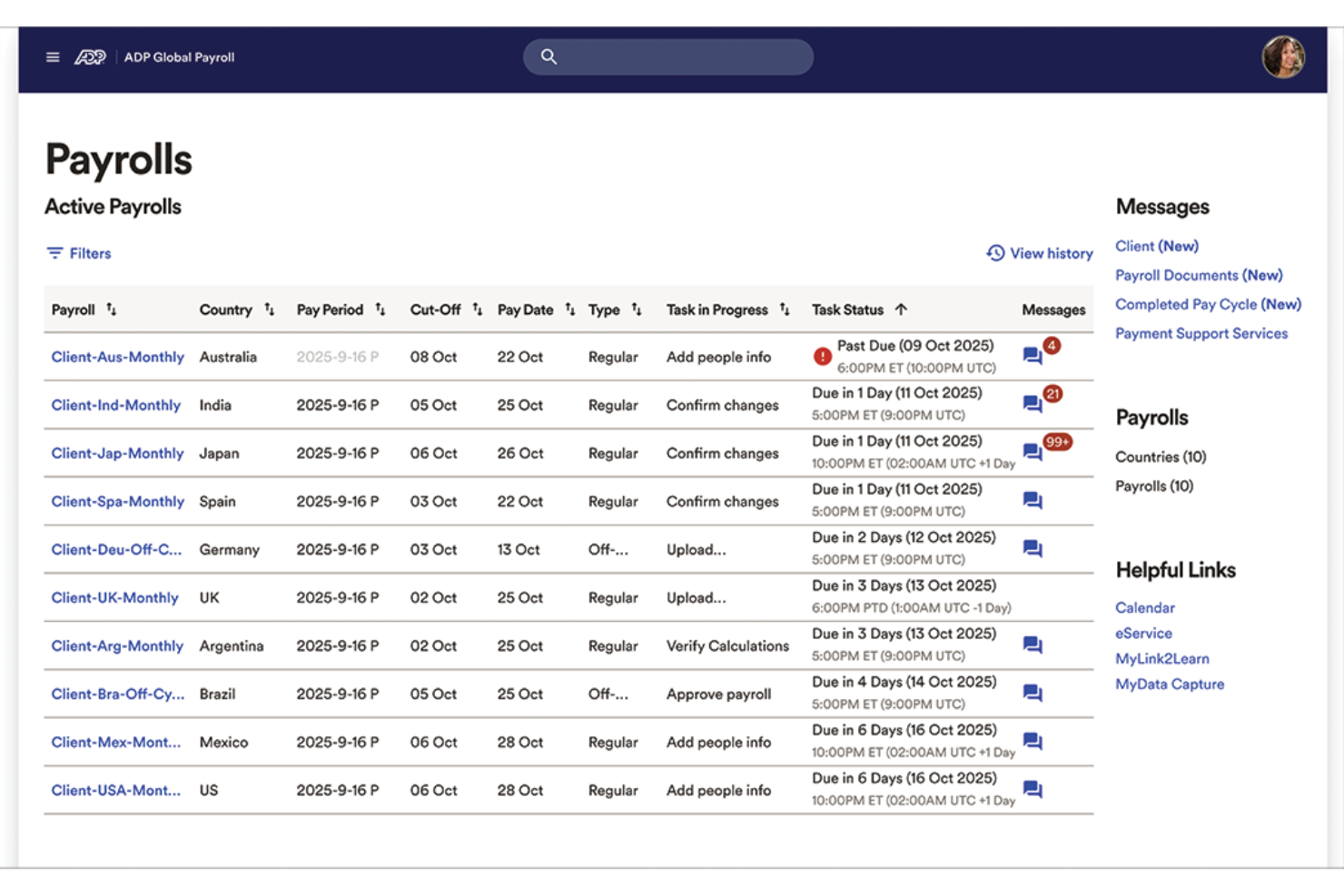The image size is (1344, 896).
Task: Open messages for Client-Bra-Off-Cy... row
Action: pyautogui.click(x=1033, y=693)
